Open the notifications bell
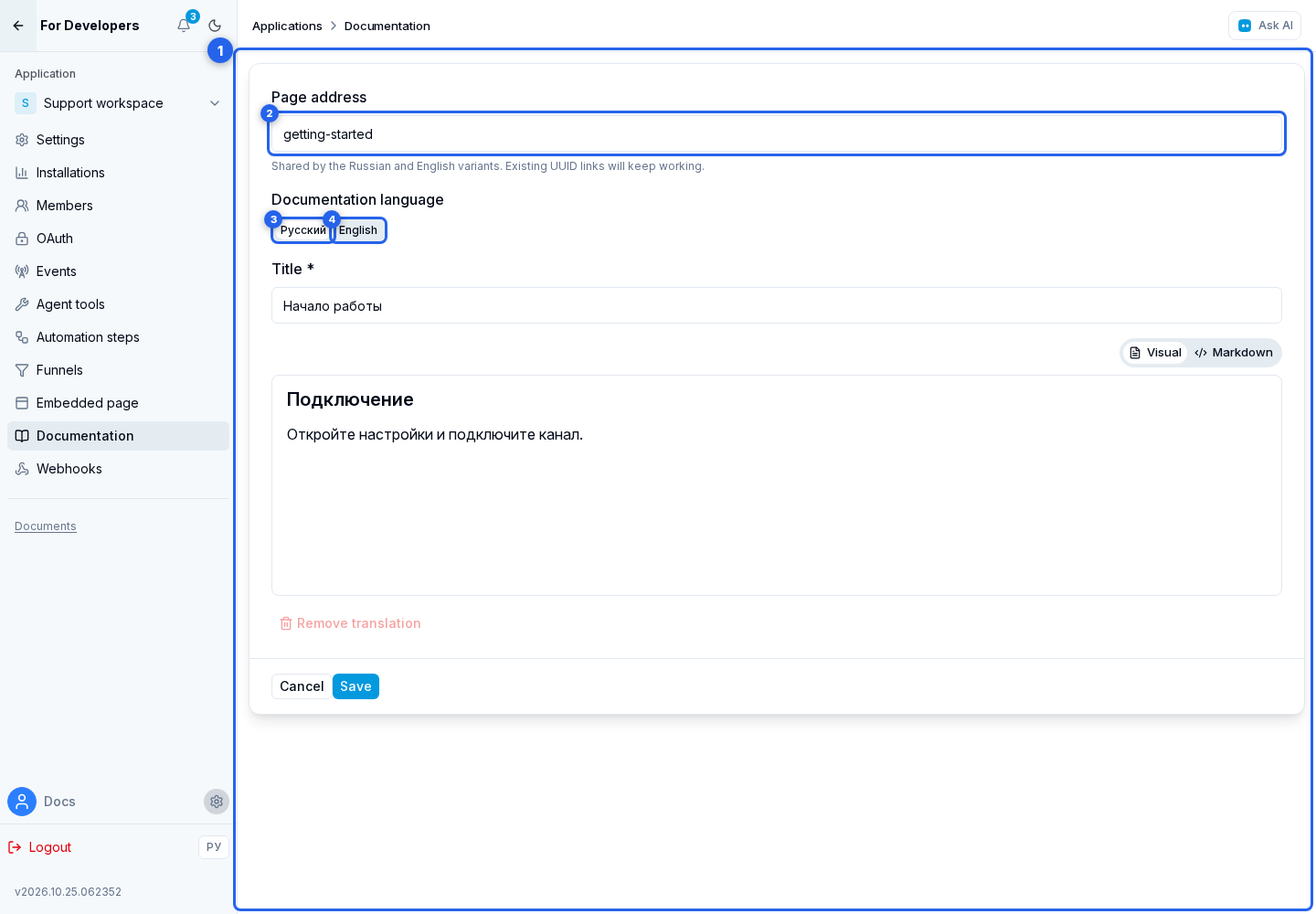The height and width of the screenshot is (914, 1316). pyautogui.click(x=184, y=26)
